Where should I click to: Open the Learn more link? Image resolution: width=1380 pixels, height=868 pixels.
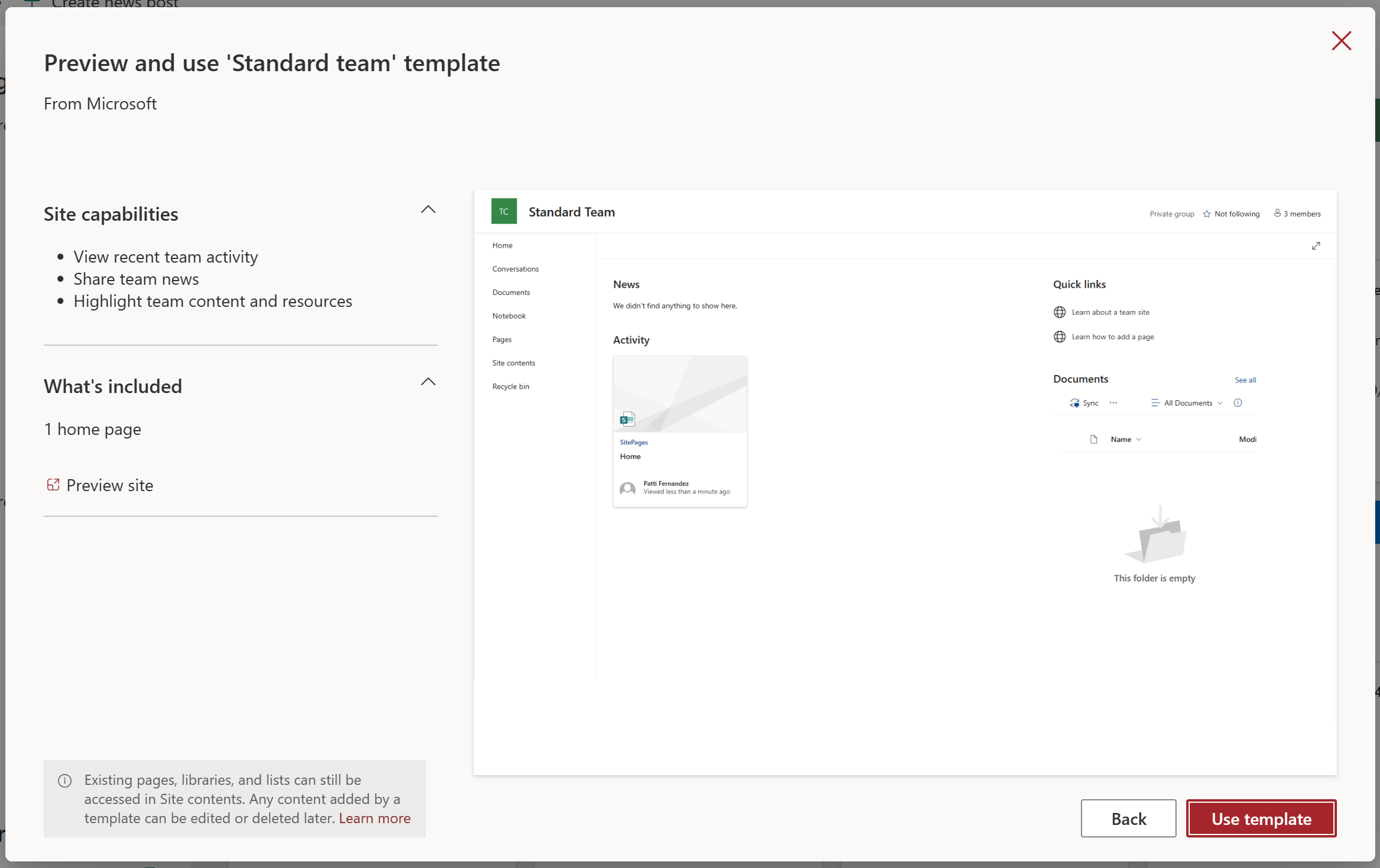tap(374, 818)
